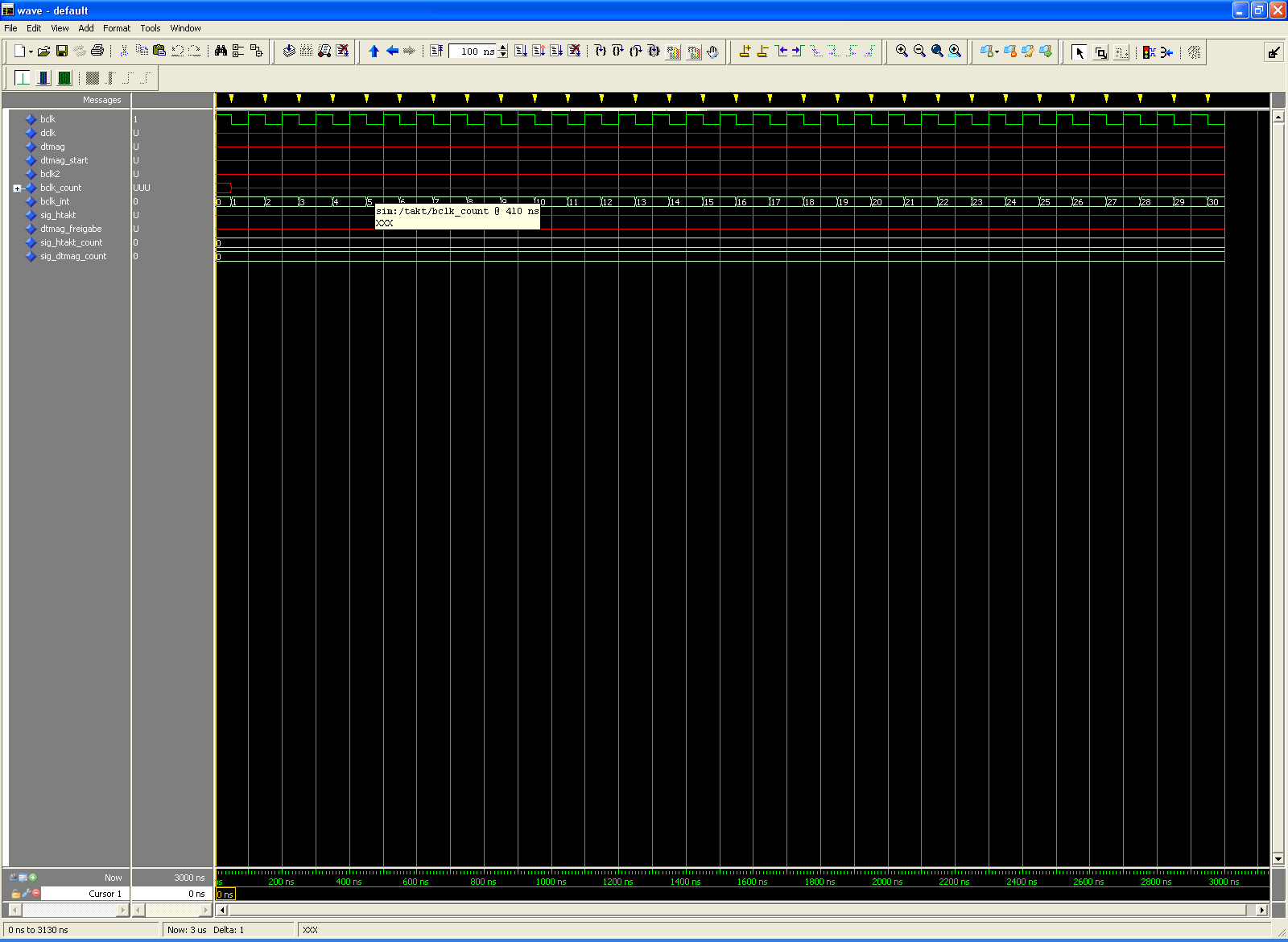
Task: Enable Zoom Mode tool
Action: (x=1100, y=52)
